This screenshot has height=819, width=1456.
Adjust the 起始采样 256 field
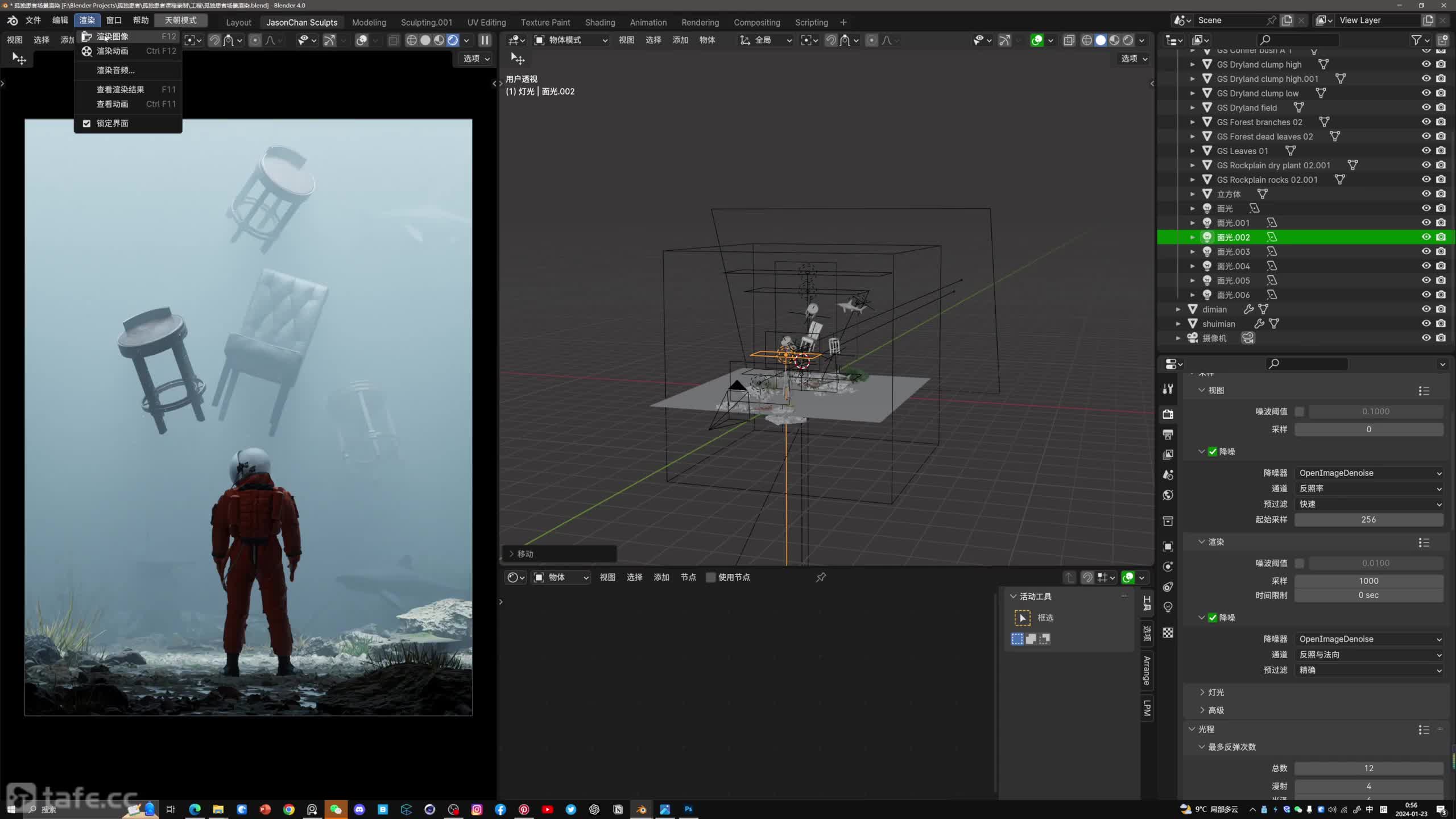click(1369, 520)
